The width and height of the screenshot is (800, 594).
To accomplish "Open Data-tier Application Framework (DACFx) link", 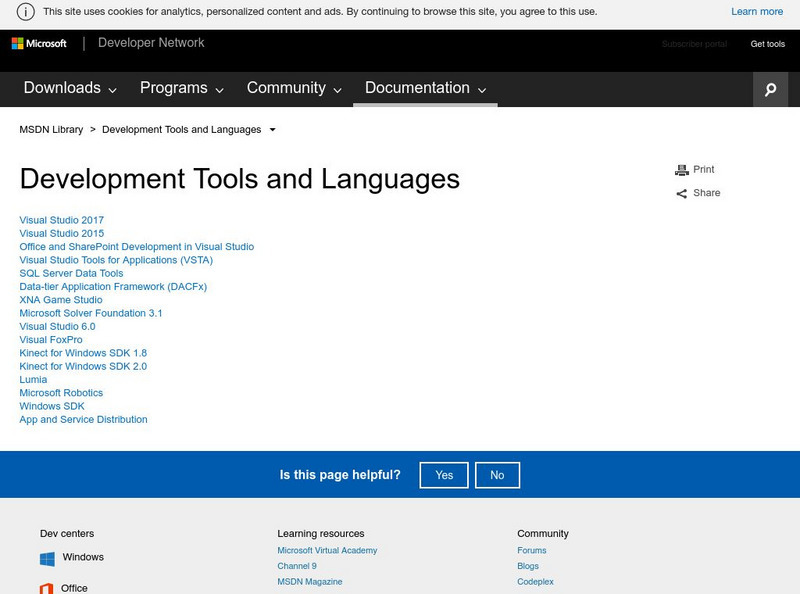I will [x=113, y=286].
